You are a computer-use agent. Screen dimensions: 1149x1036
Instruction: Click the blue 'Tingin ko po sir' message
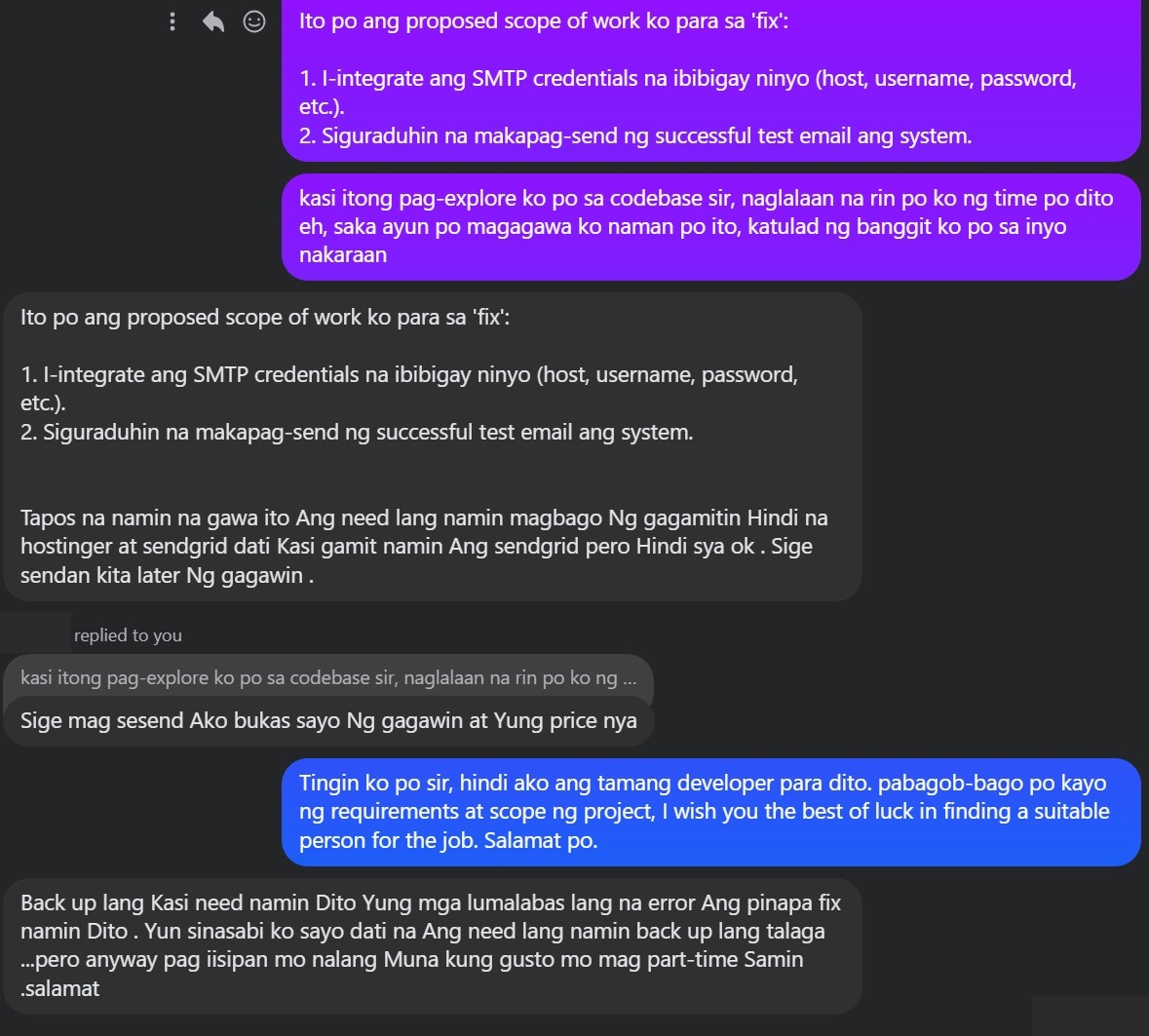[710, 811]
